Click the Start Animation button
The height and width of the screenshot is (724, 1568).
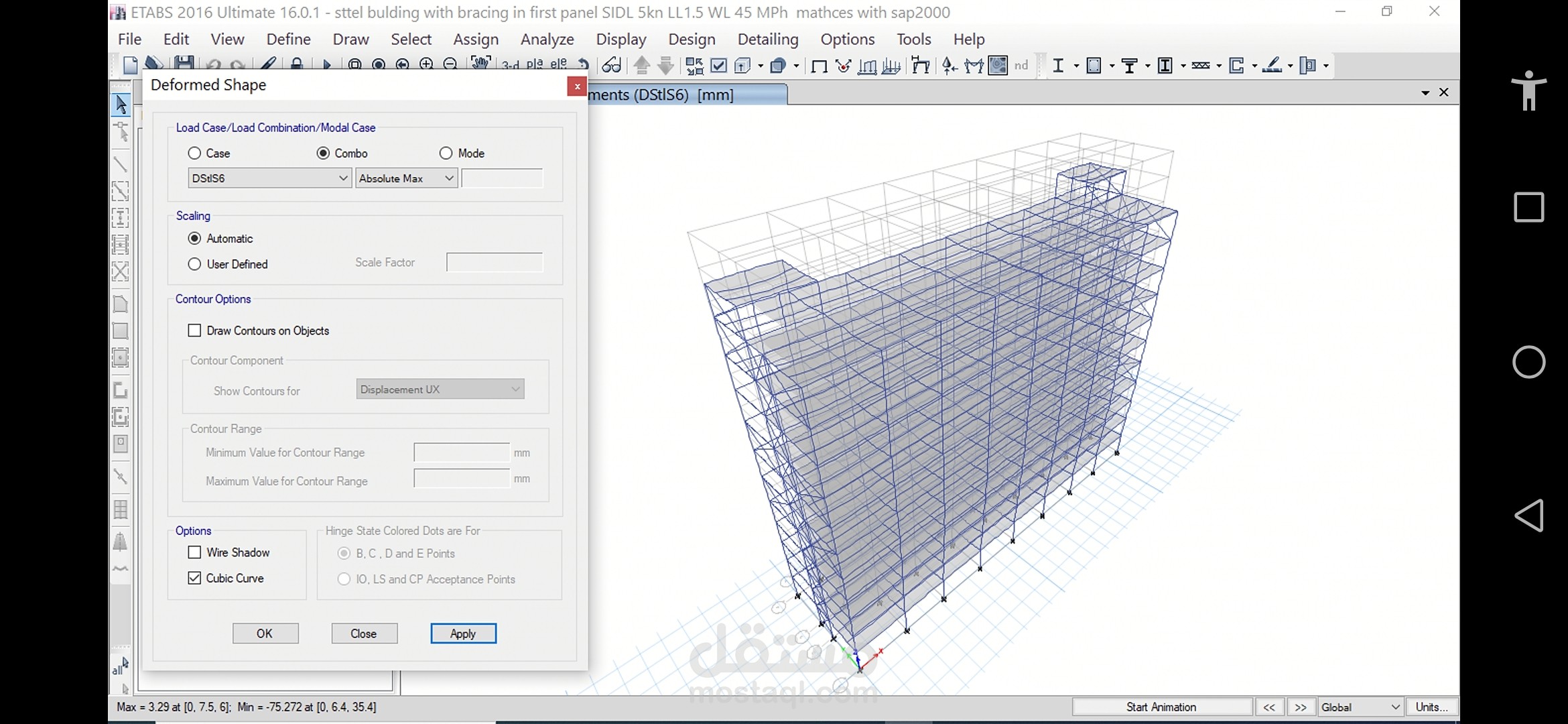pyautogui.click(x=1161, y=707)
